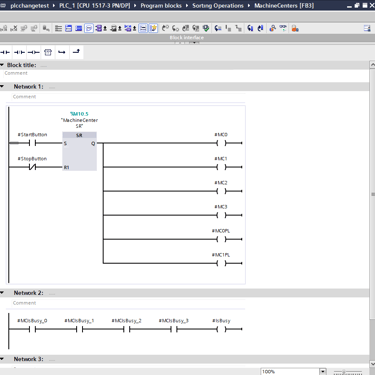Select the open branch favorite tool

pos(62,52)
